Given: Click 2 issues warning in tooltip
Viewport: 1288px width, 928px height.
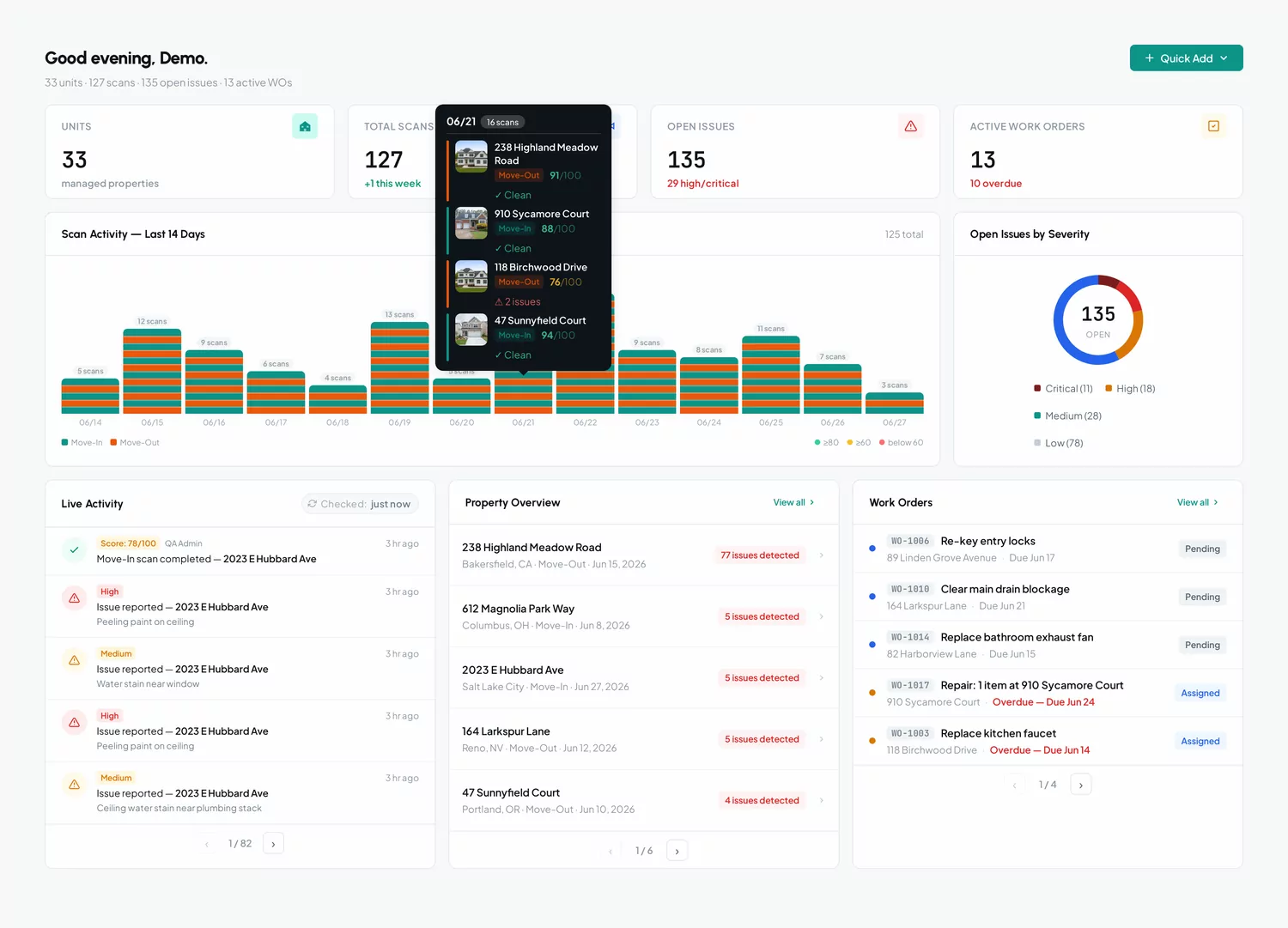Looking at the screenshot, I should click(518, 302).
